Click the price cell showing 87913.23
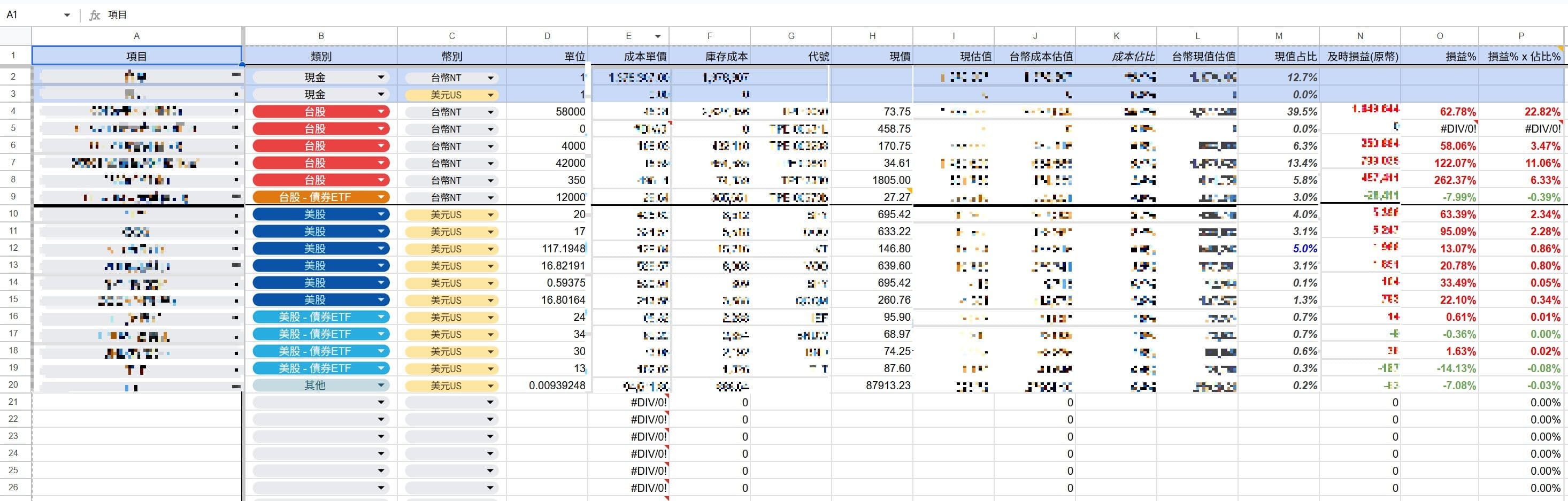The height and width of the screenshot is (501, 1568). point(872,386)
